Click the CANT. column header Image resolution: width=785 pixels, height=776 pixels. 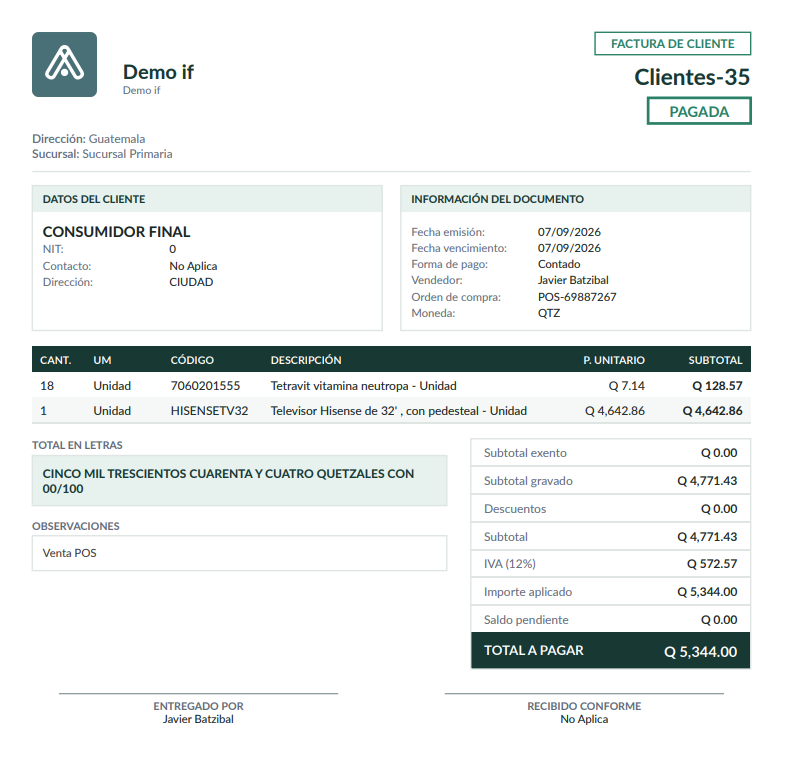pyautogui.click(x=56, y=360)
